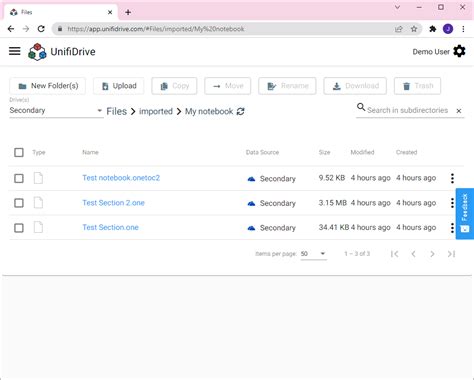Viewport: 474px width, 380px height.
Task: Bookmark this page with the star icon
Action: tap(414, 29)
